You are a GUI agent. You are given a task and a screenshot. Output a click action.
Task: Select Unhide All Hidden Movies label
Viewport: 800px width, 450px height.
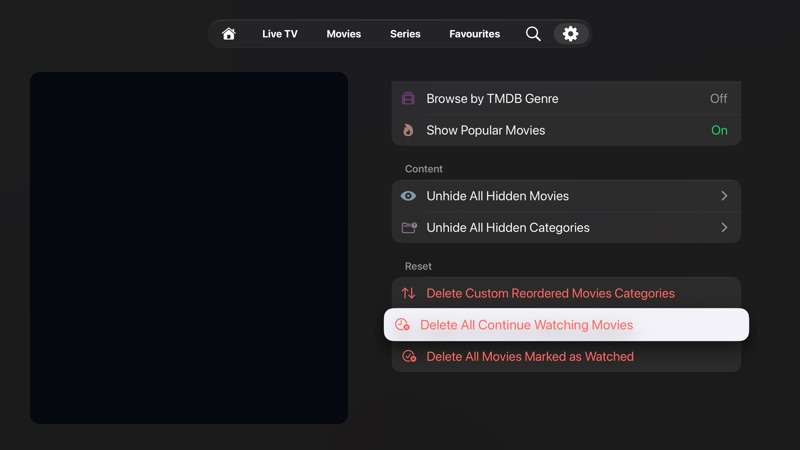point(497,196)
